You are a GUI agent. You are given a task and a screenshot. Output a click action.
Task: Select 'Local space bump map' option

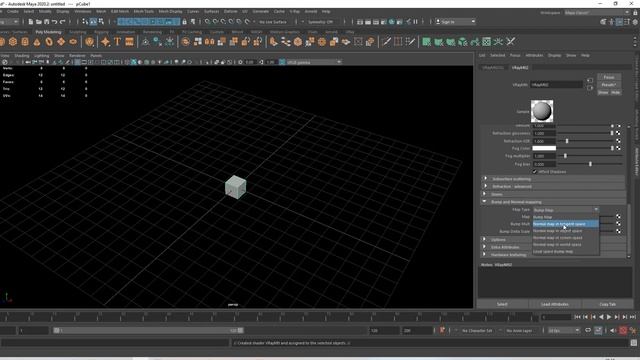click(566, 252)
